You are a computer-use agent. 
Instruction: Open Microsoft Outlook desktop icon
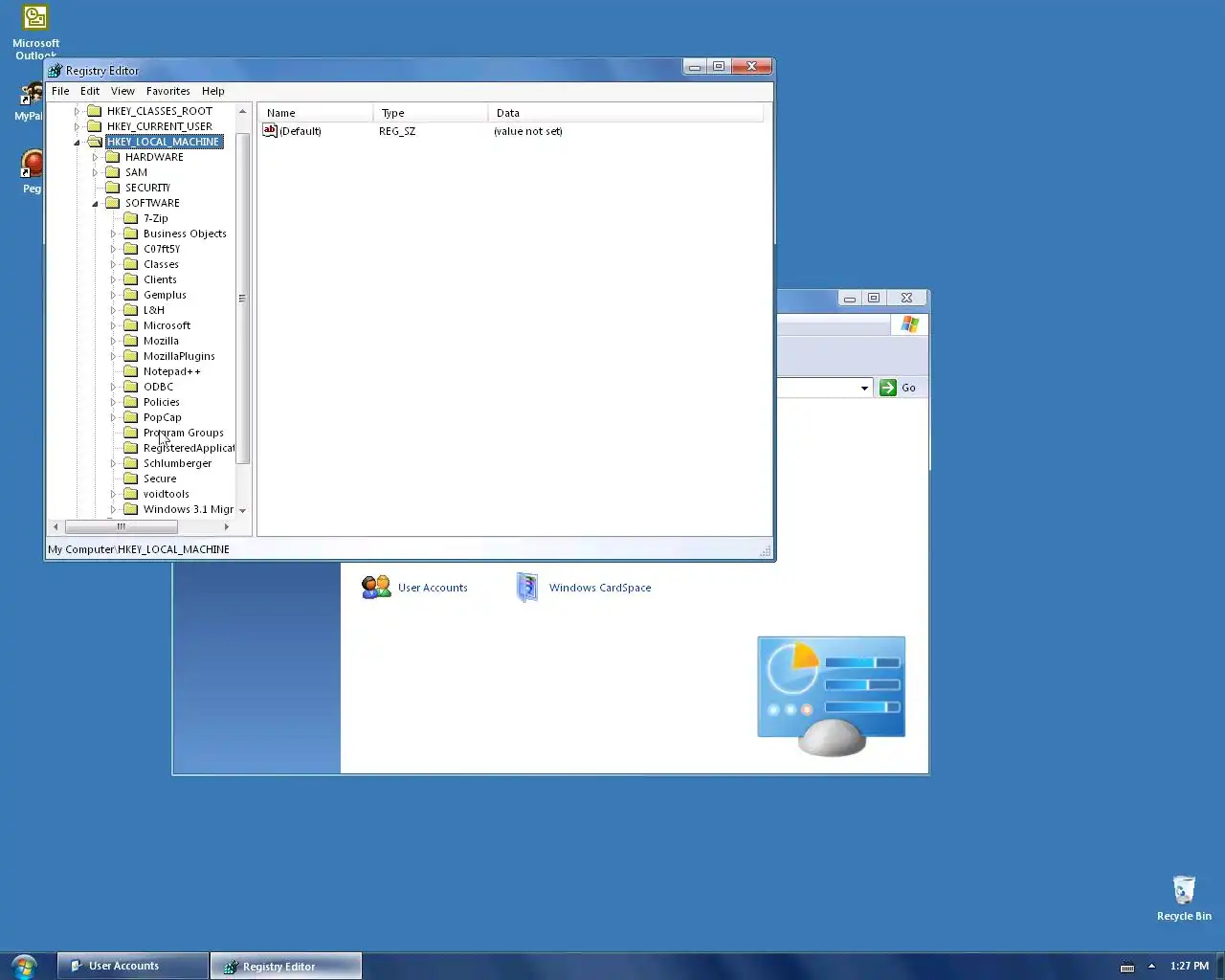point(35,18)
